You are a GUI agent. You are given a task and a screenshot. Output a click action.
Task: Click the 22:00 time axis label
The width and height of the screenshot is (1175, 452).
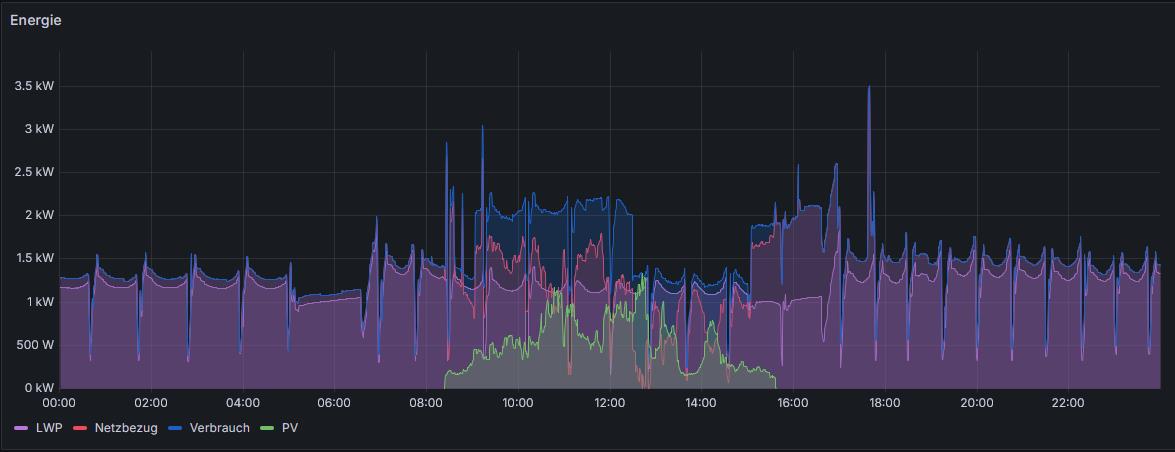[x=1068, y=403]
